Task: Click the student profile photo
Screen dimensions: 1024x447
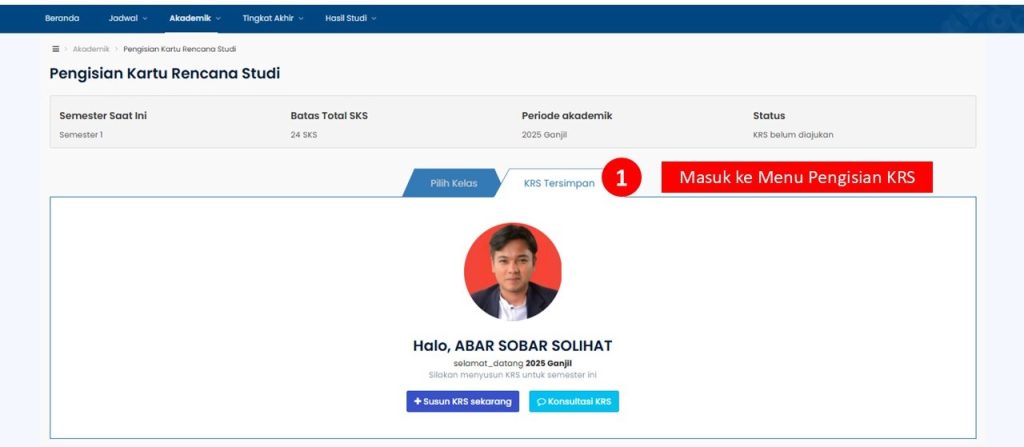Action: pyautogui.click(x=512, y=271)
